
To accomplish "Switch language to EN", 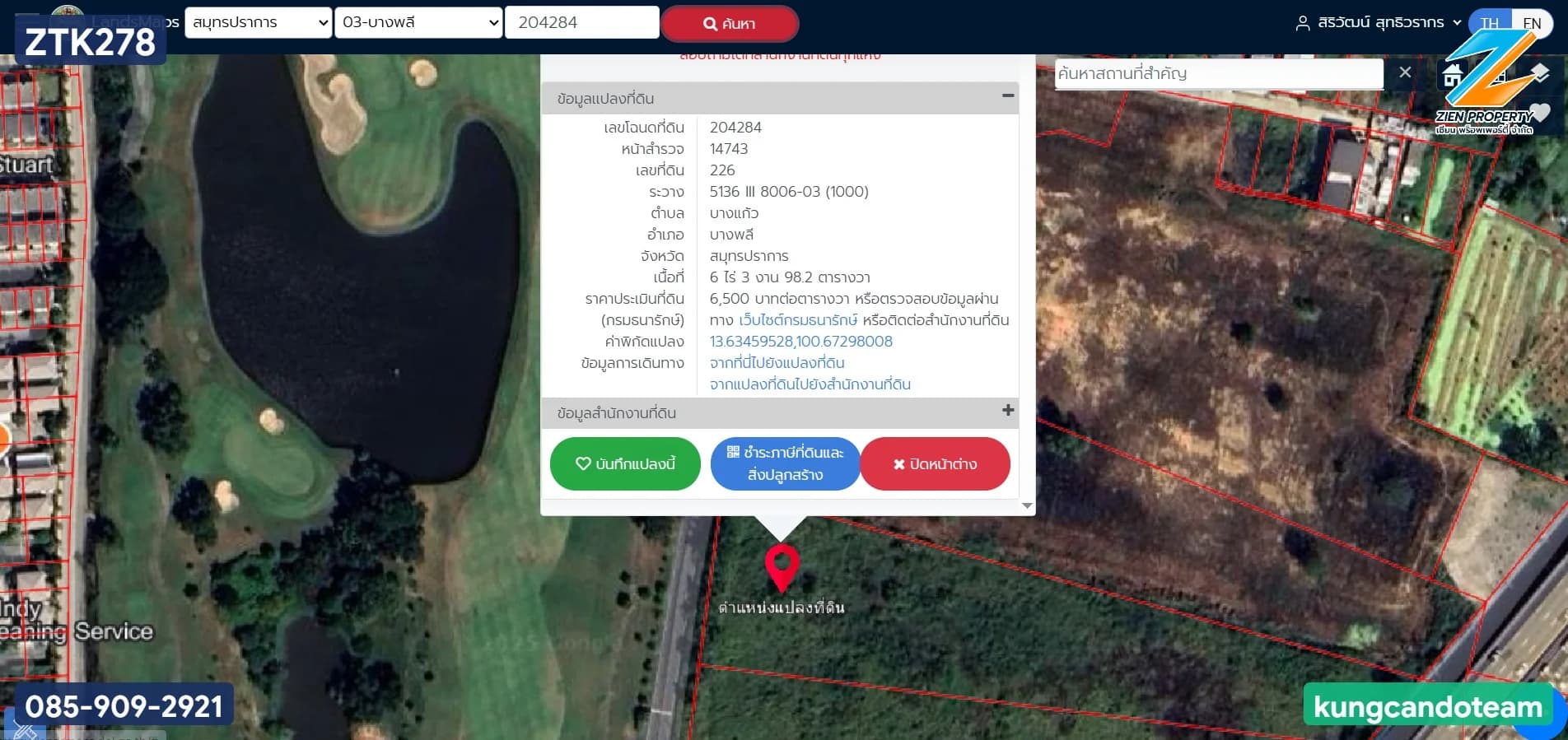I will (x=1532, y=23).
